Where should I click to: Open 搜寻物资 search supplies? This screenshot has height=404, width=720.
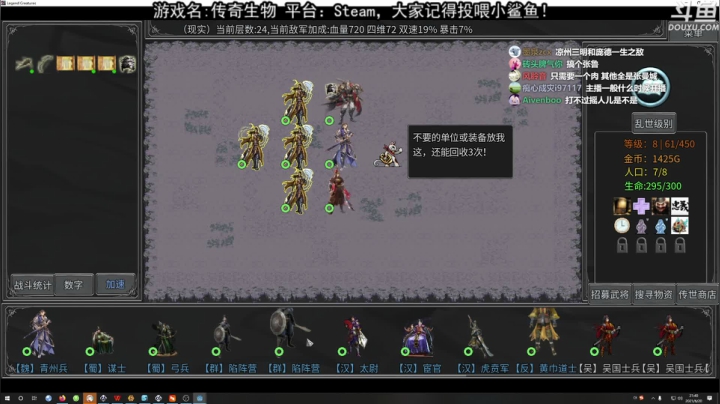click(653, 295)
